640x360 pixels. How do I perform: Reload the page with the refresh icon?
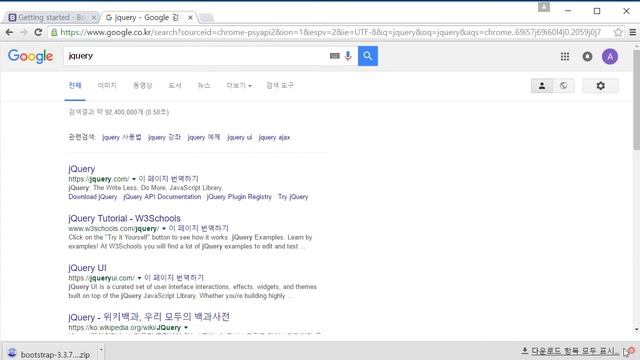38,32
